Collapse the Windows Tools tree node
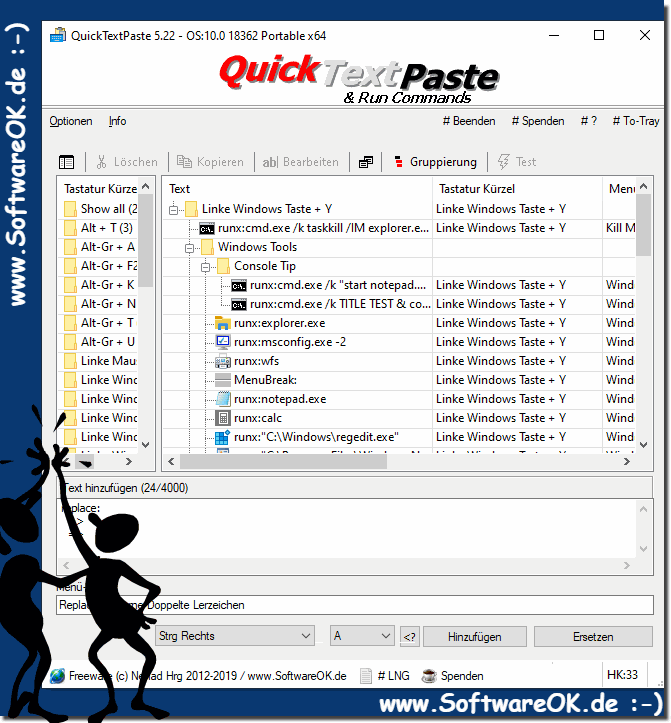 coord(189,248)
